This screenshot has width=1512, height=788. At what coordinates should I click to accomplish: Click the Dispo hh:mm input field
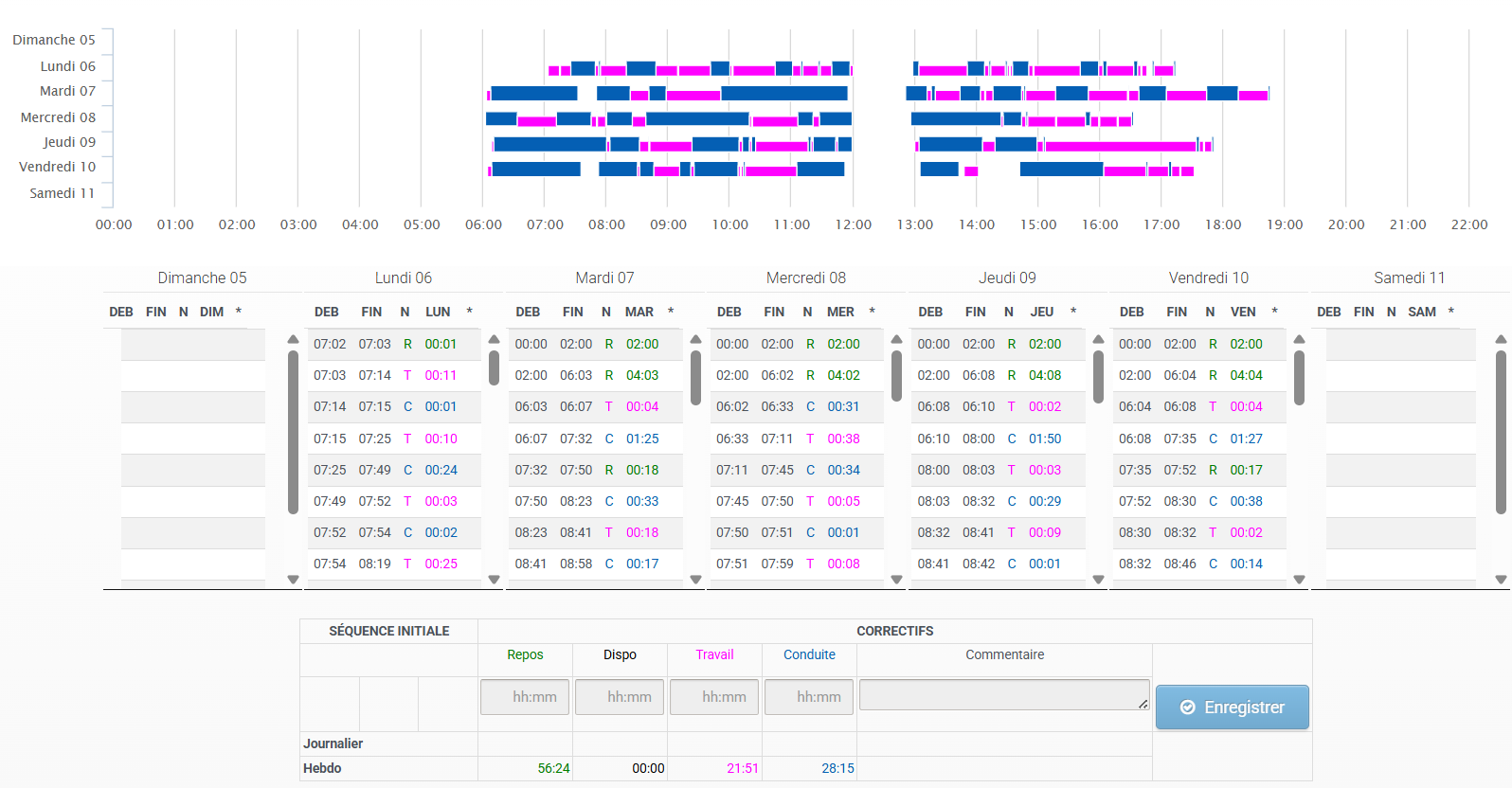[620, 697]
